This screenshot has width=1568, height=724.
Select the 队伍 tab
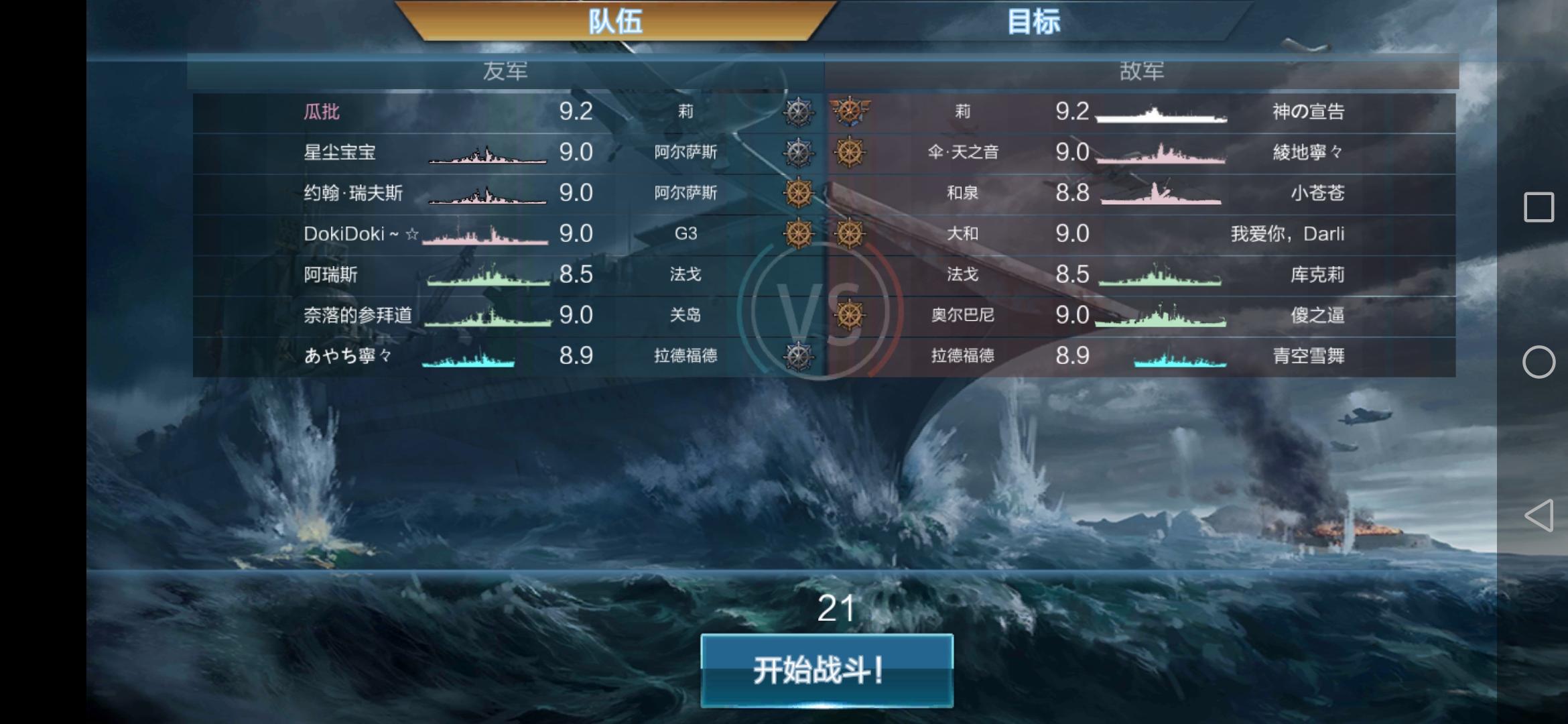(x=615, y=21)
